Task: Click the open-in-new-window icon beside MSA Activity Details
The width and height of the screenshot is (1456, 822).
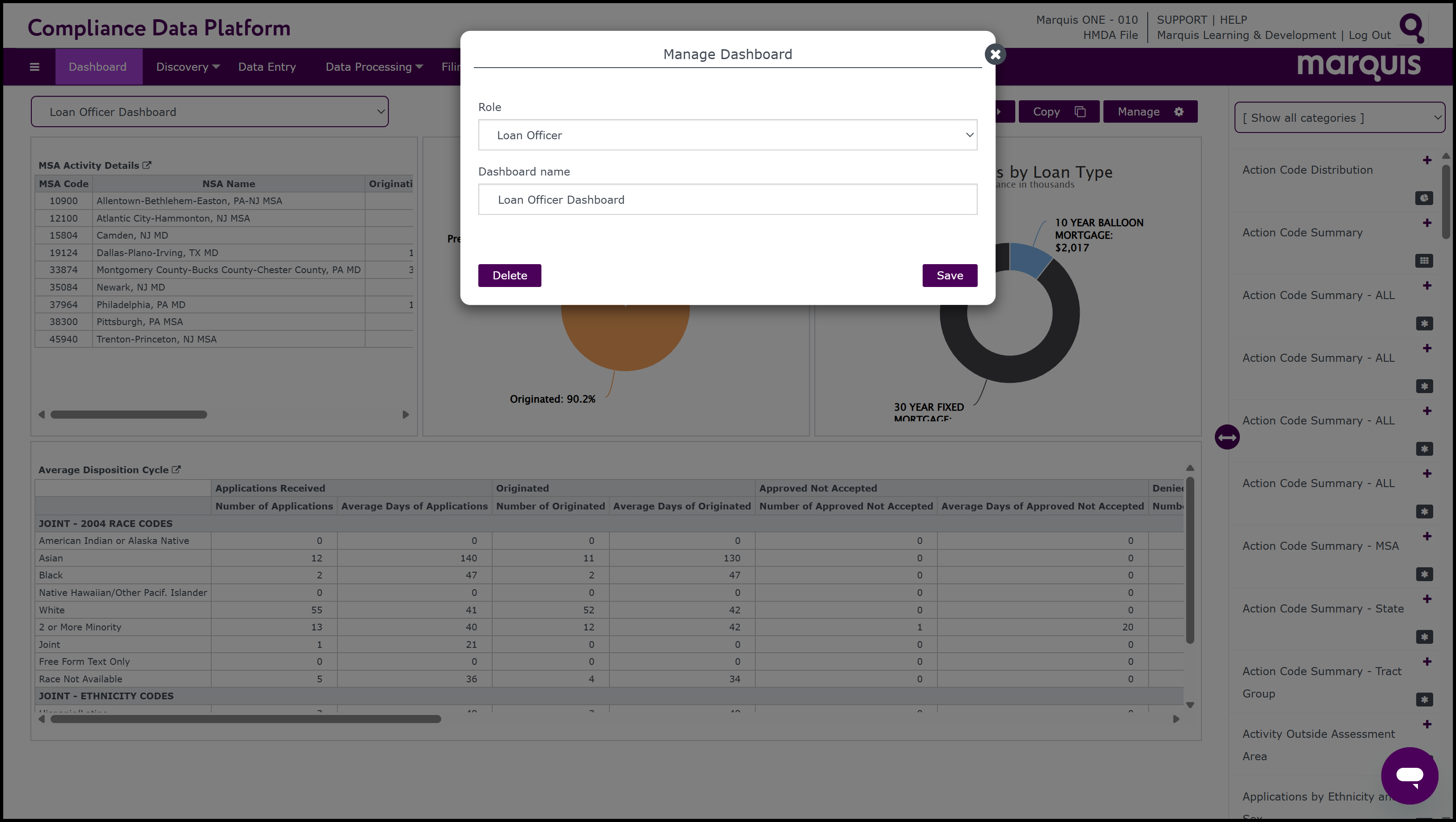Action: coord(147,165)
